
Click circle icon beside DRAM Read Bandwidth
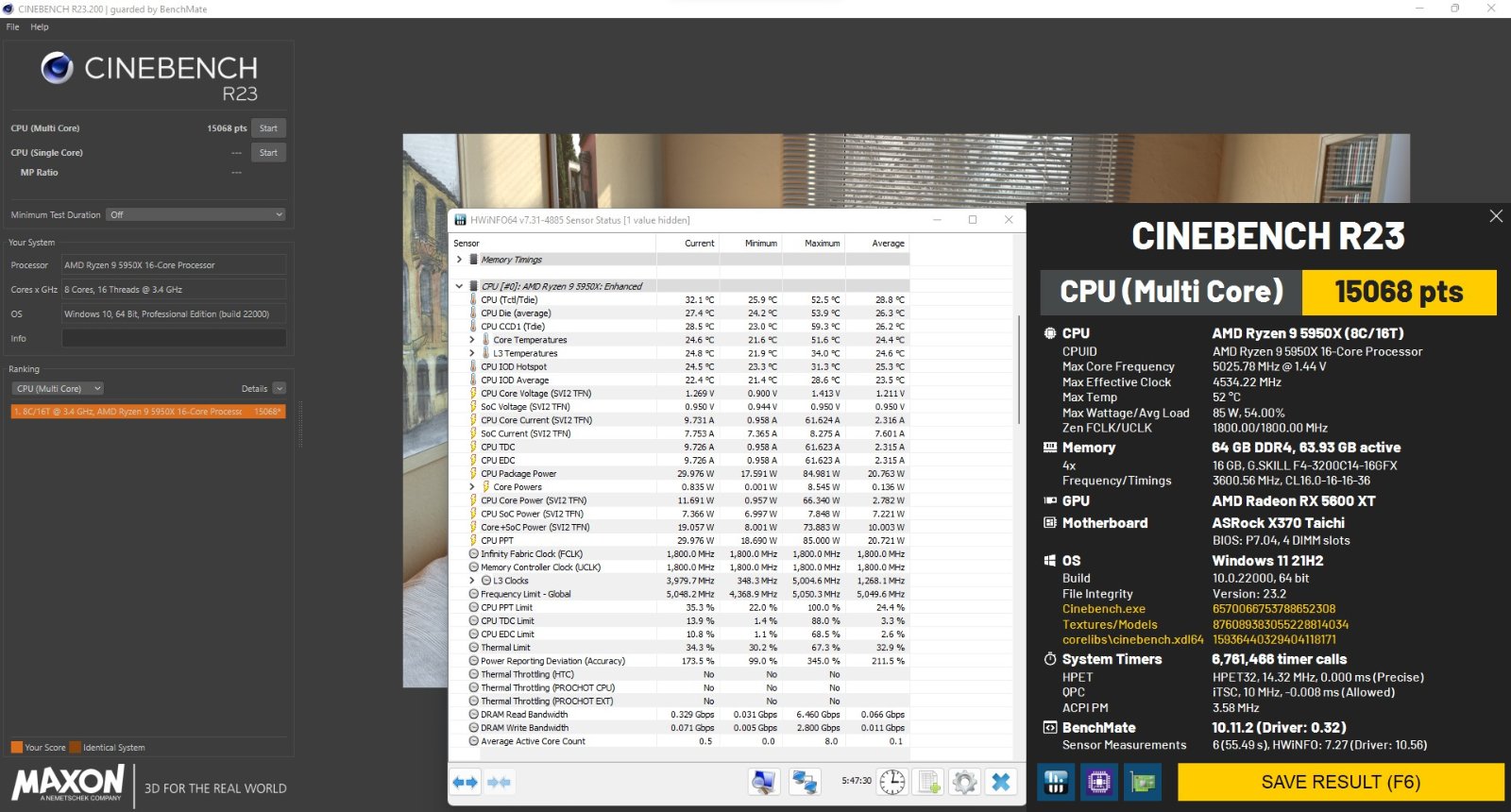(473, 714)
